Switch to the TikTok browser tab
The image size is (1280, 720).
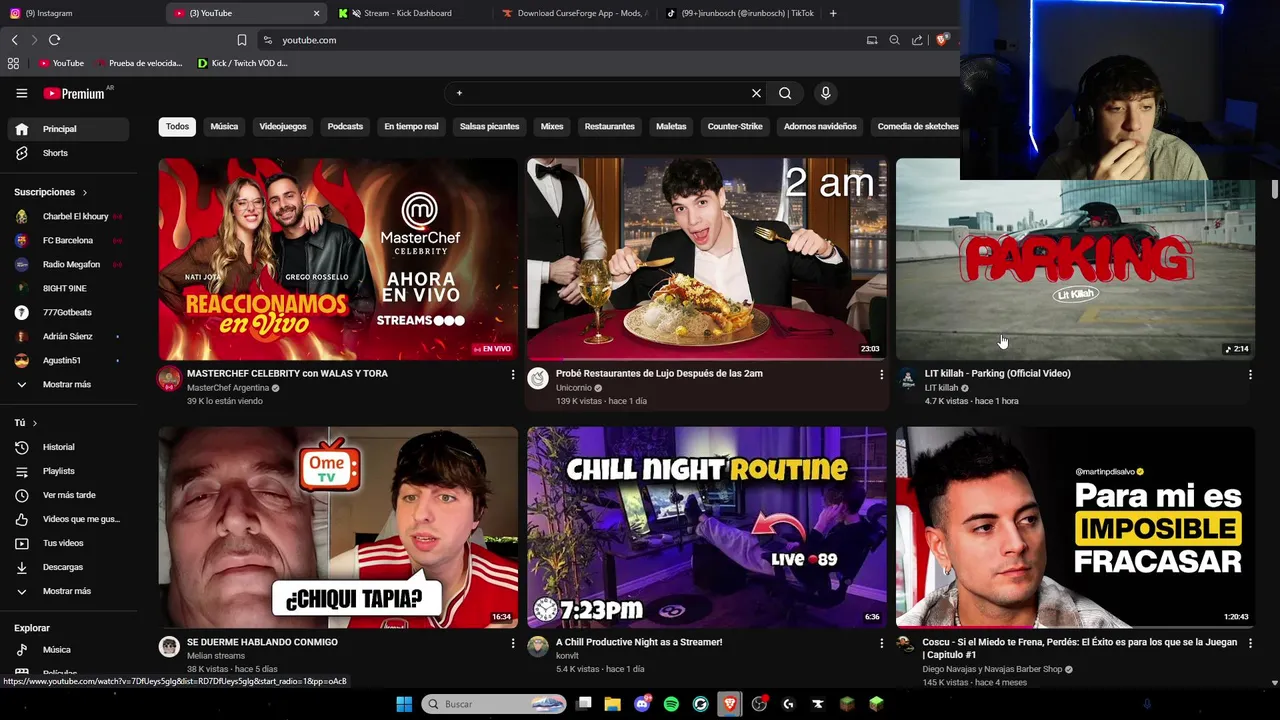tap(739, 13)
